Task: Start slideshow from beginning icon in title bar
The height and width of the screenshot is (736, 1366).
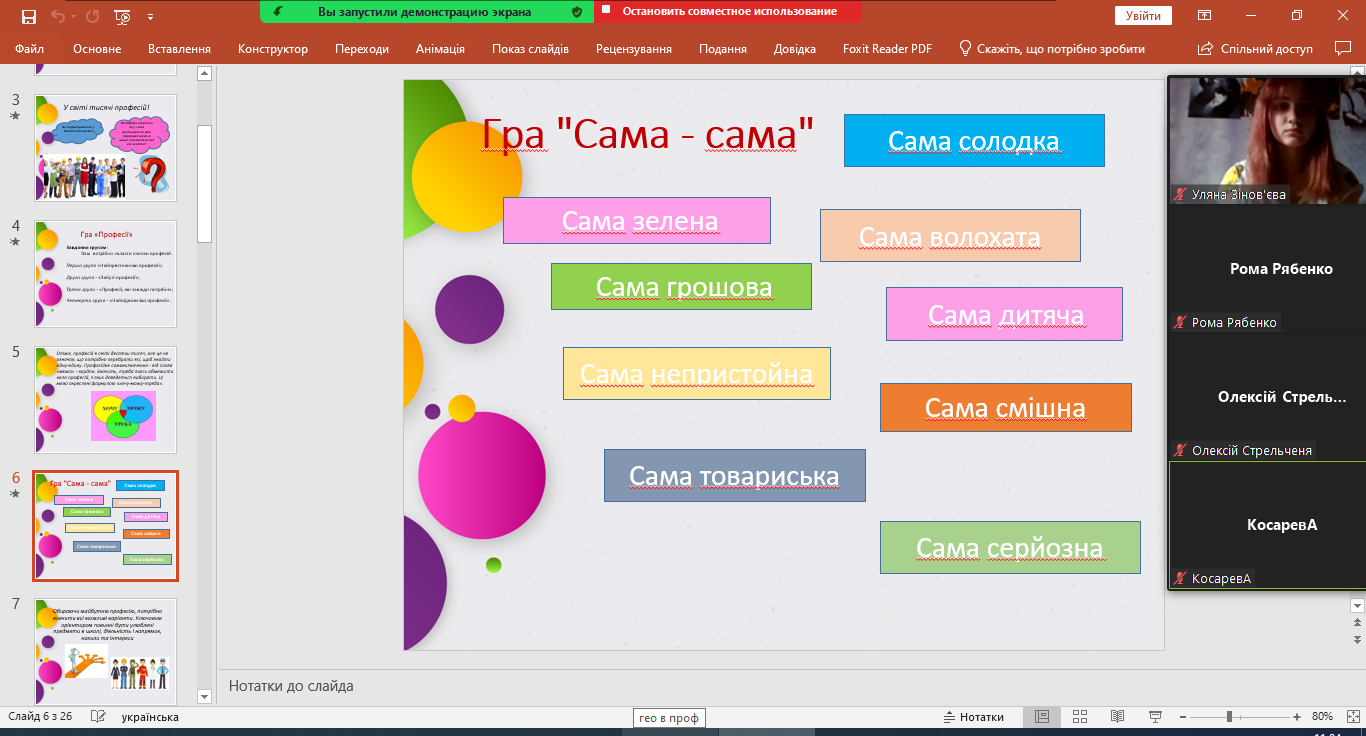Action: 123,16
